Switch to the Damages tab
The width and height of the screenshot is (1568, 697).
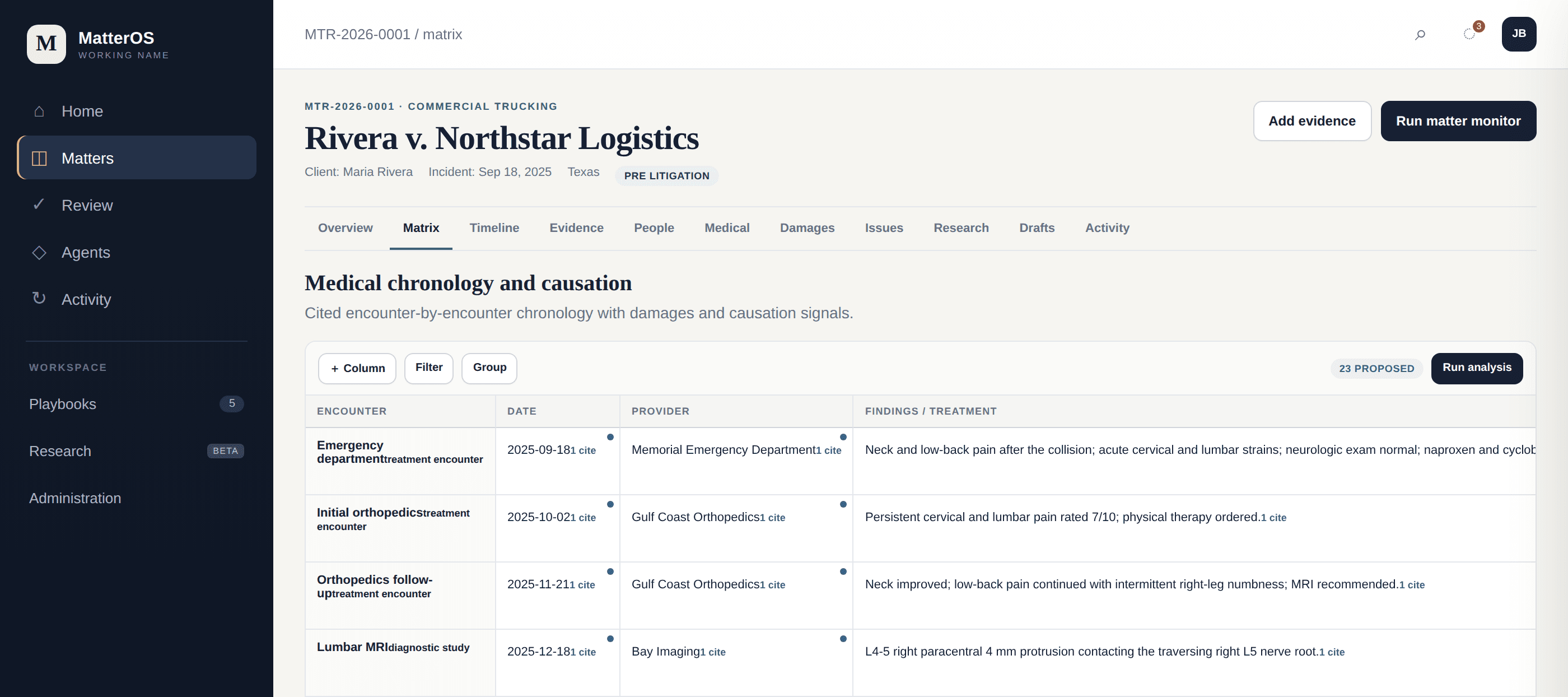(807, 228)
